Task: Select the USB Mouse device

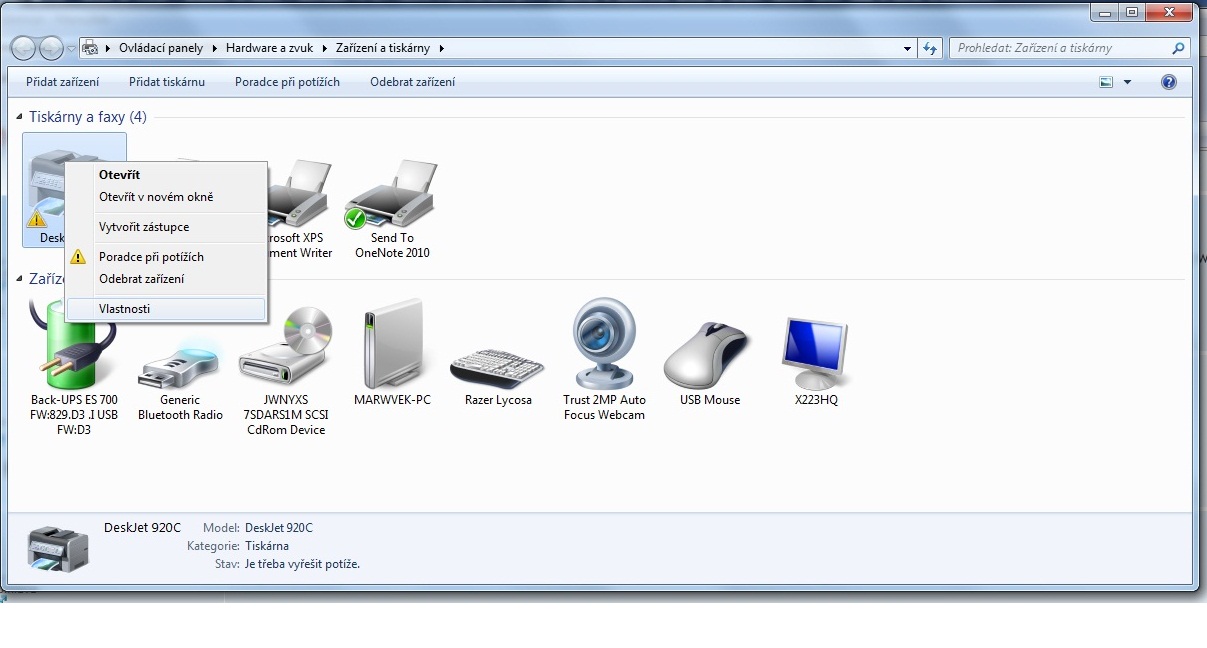Action: point(710,364)
